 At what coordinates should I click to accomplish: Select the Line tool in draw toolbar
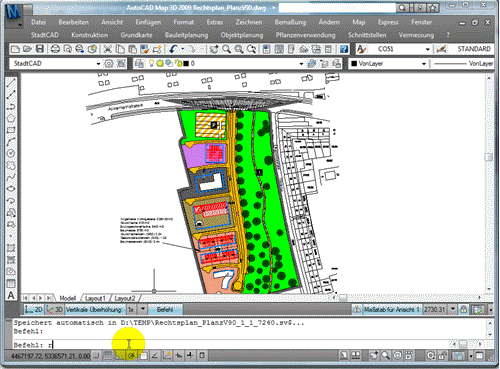pos(11,83)
